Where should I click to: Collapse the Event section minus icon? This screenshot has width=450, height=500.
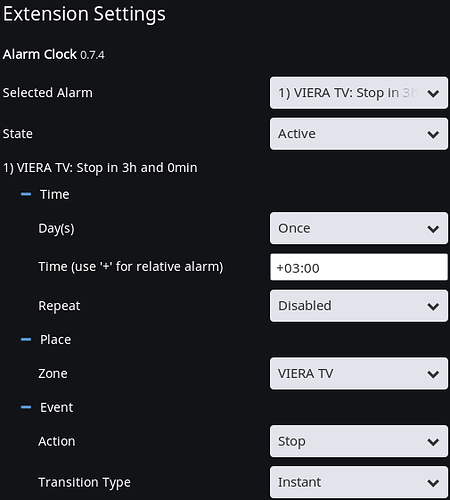[x=26, y=407]
